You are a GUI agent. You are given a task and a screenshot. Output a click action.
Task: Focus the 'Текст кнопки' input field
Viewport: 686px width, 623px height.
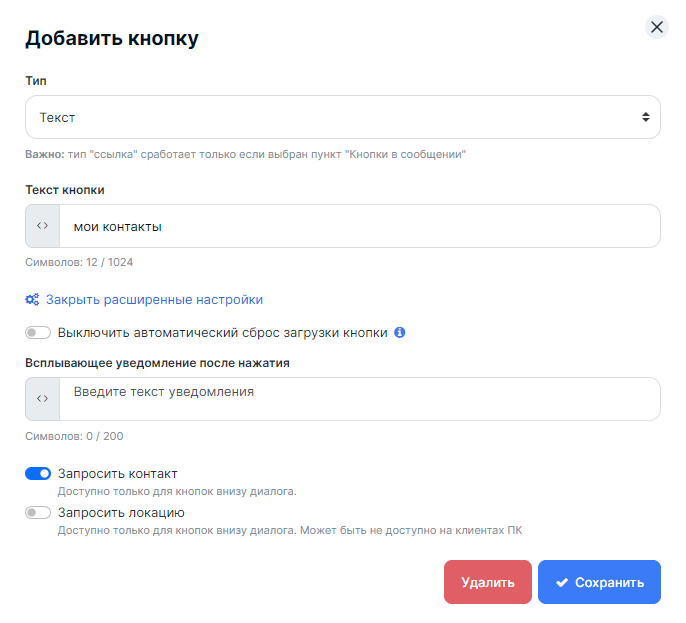[x=360, y=226]
